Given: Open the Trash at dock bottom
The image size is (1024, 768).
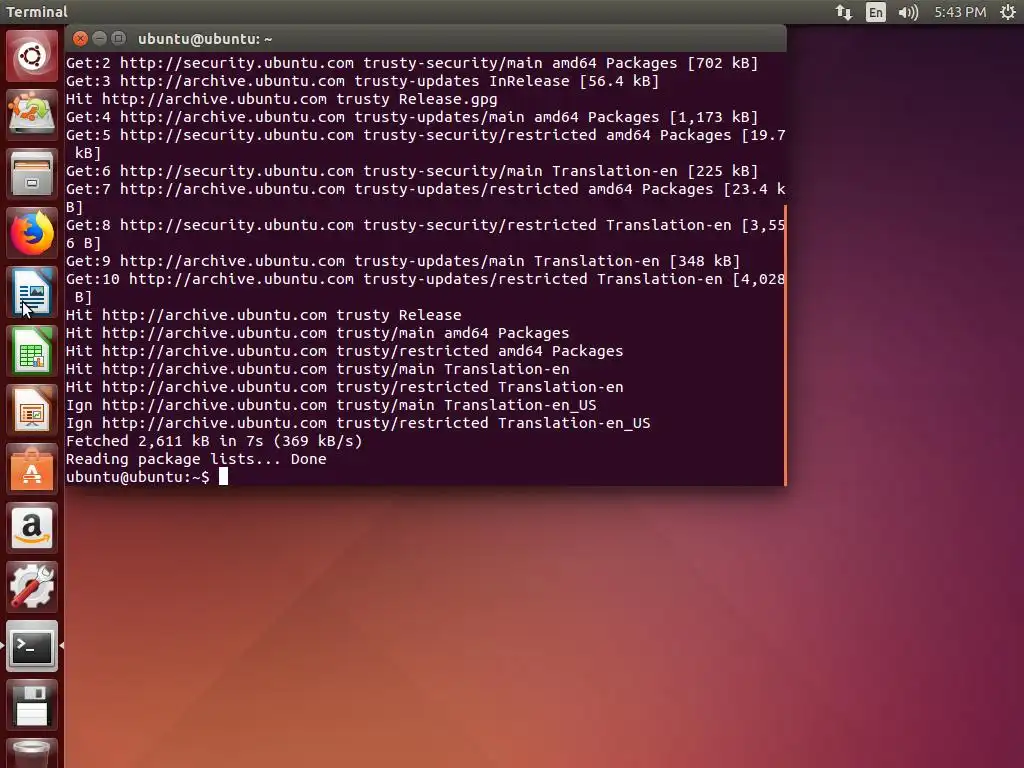Looking at the screenshot, I should click(32, 754).
